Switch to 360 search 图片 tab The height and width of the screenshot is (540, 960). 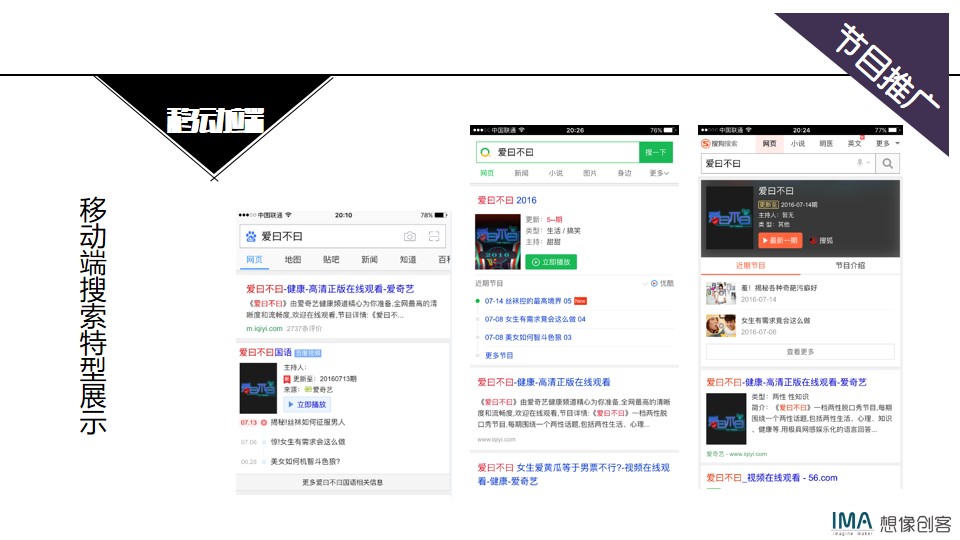(x=590, y=173)
